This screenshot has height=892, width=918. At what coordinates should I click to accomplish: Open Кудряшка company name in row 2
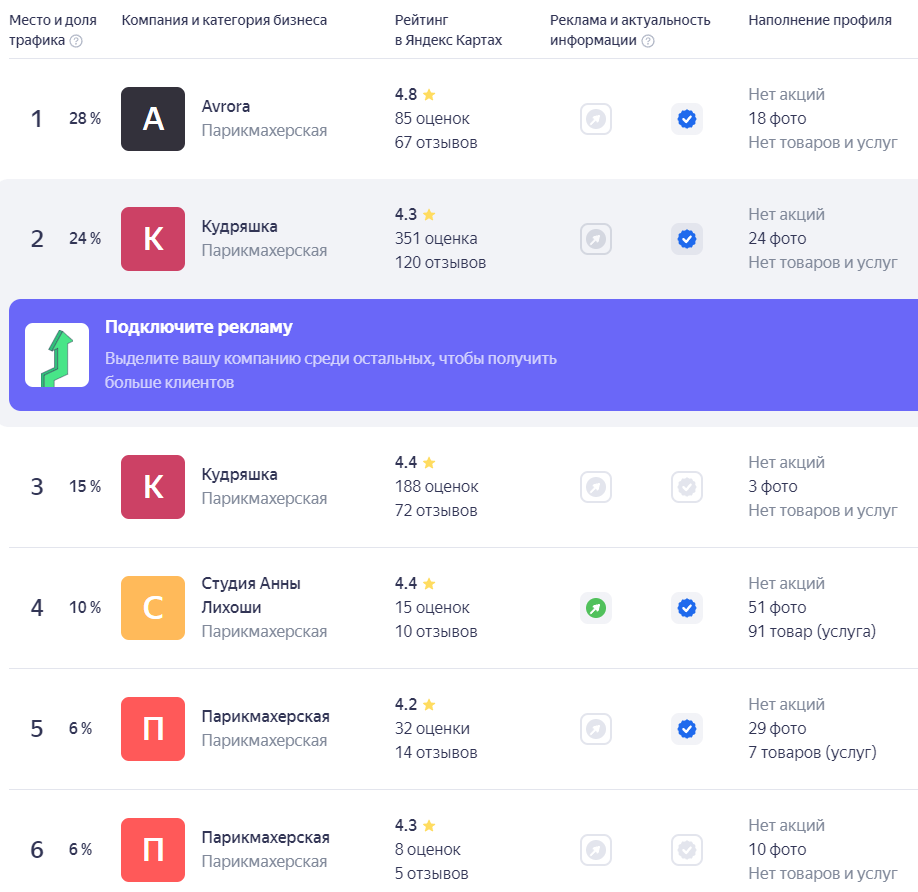point(239,227)
